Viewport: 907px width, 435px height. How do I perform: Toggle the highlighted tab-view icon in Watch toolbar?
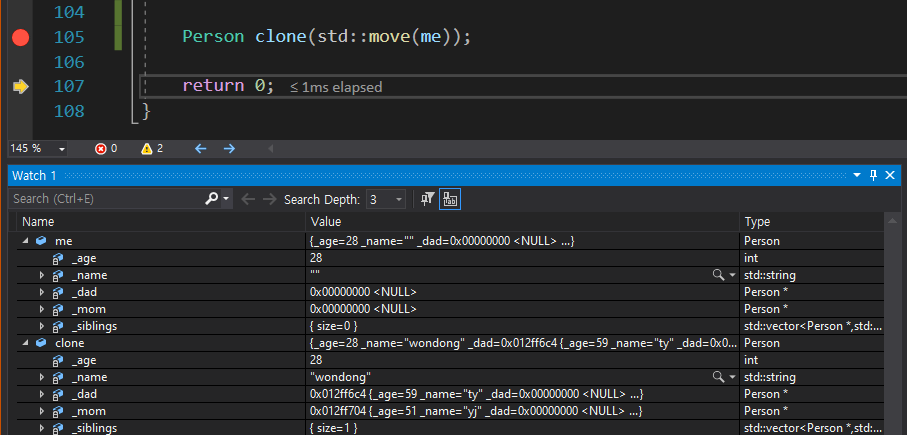(449, 199)
